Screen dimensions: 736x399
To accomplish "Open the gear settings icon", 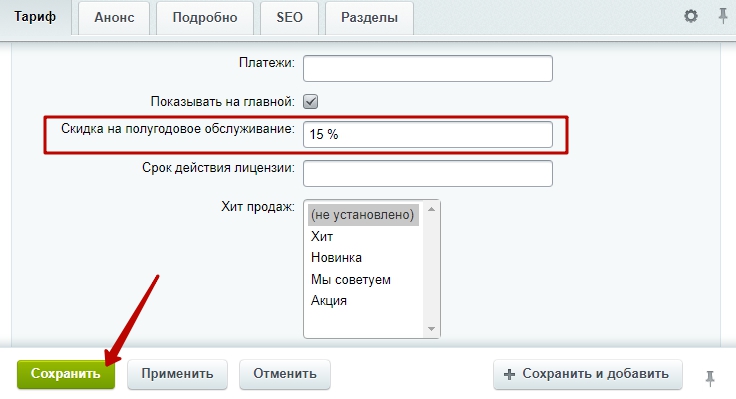I will coord(690,16).
